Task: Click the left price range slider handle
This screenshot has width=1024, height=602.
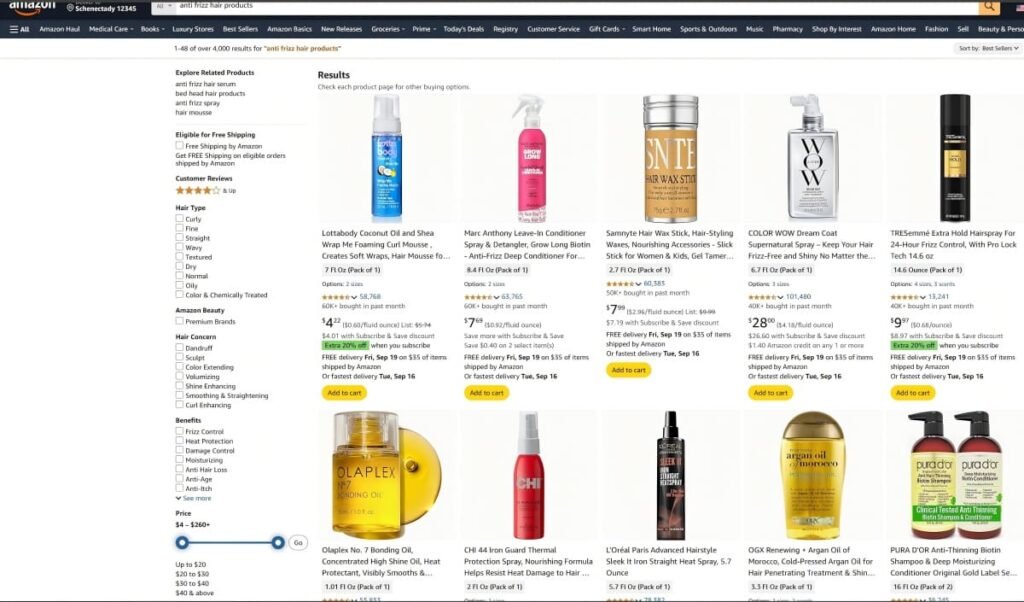Action: click(x=182, y=543)
